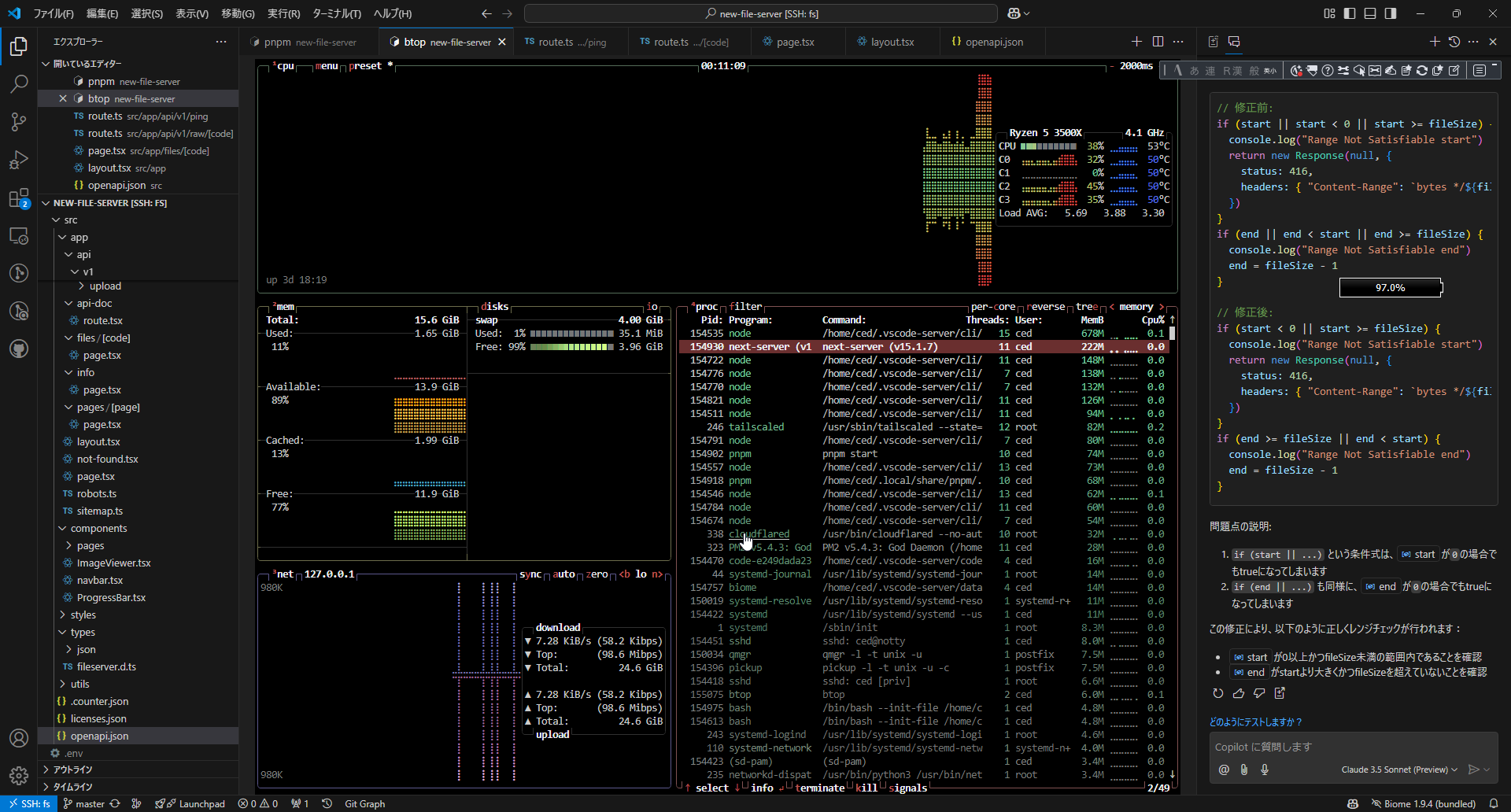Click the split editor icon

pyautogui.click(x=1158, y=42)
